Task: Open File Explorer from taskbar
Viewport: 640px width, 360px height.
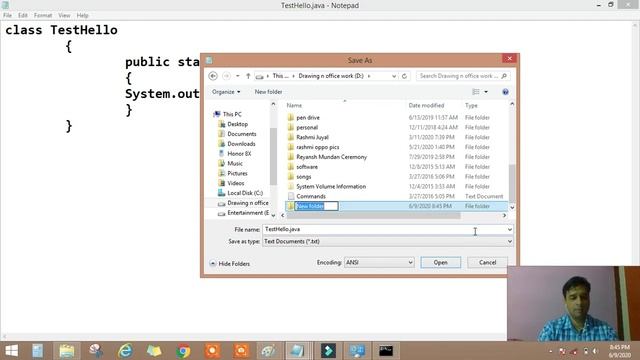Action: (x=67, y=351)
